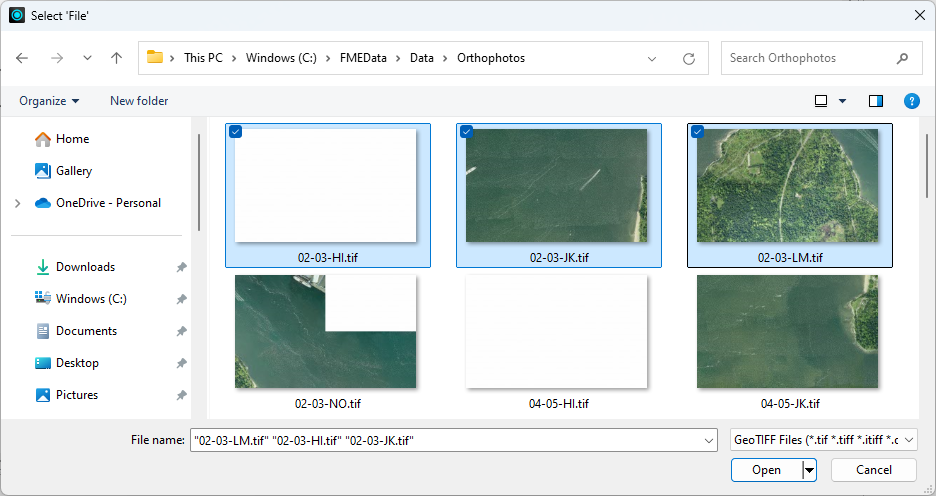The image size is (936, 496).
Task: Select OneDrive - Personal in the sidebar
Action: (x=108, y=203)
